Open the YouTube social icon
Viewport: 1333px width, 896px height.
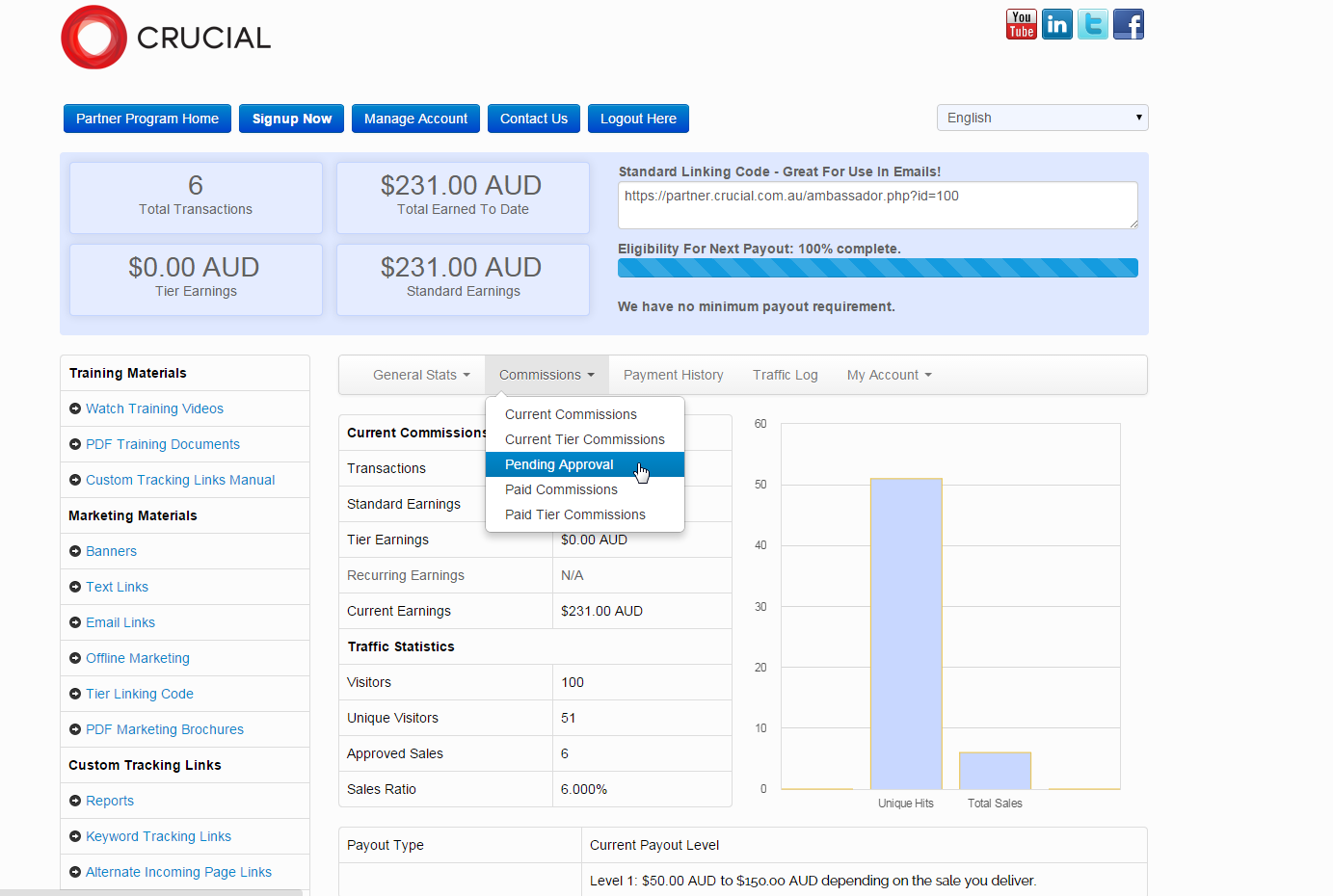click(1022, 24)
